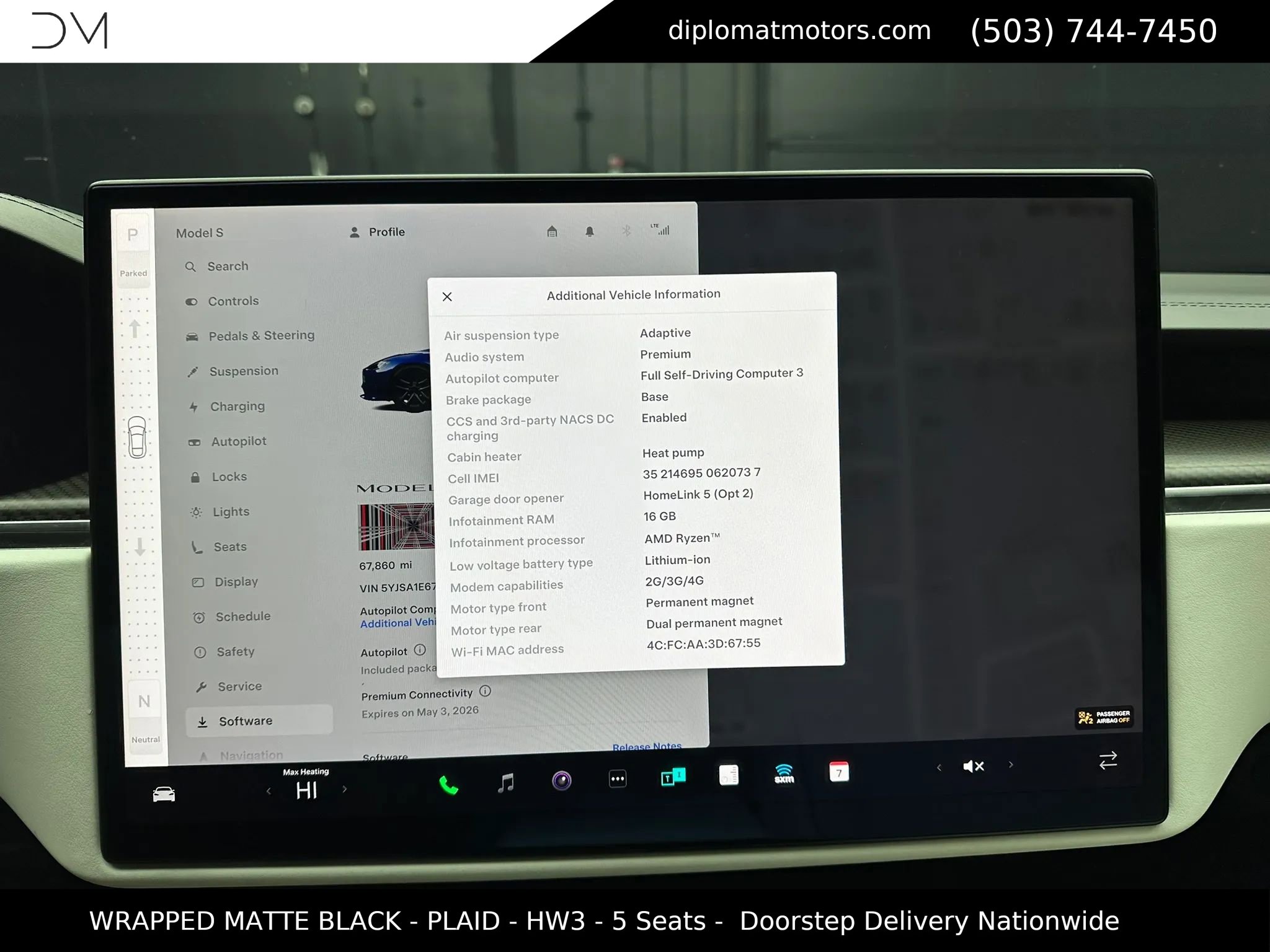Screen dimensions: 1270x952
Task: Tap the Passenger Airbag Off indicator
Action: (x=1104, y=717)
